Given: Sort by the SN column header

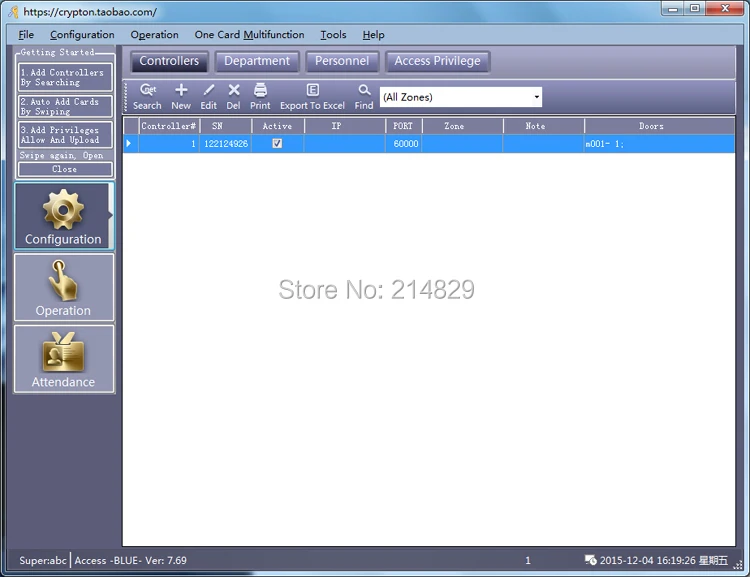Looking at the screenshot, I should coord(225,126).
